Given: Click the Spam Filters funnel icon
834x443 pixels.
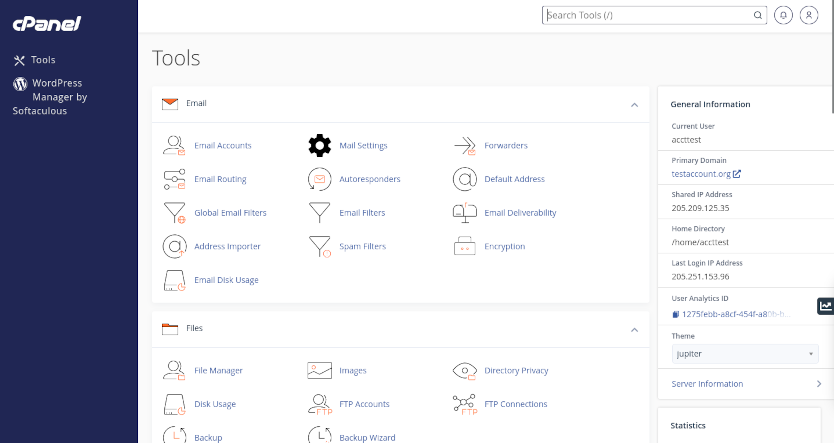Looking at the screenshot, I should tap(319, 246).
